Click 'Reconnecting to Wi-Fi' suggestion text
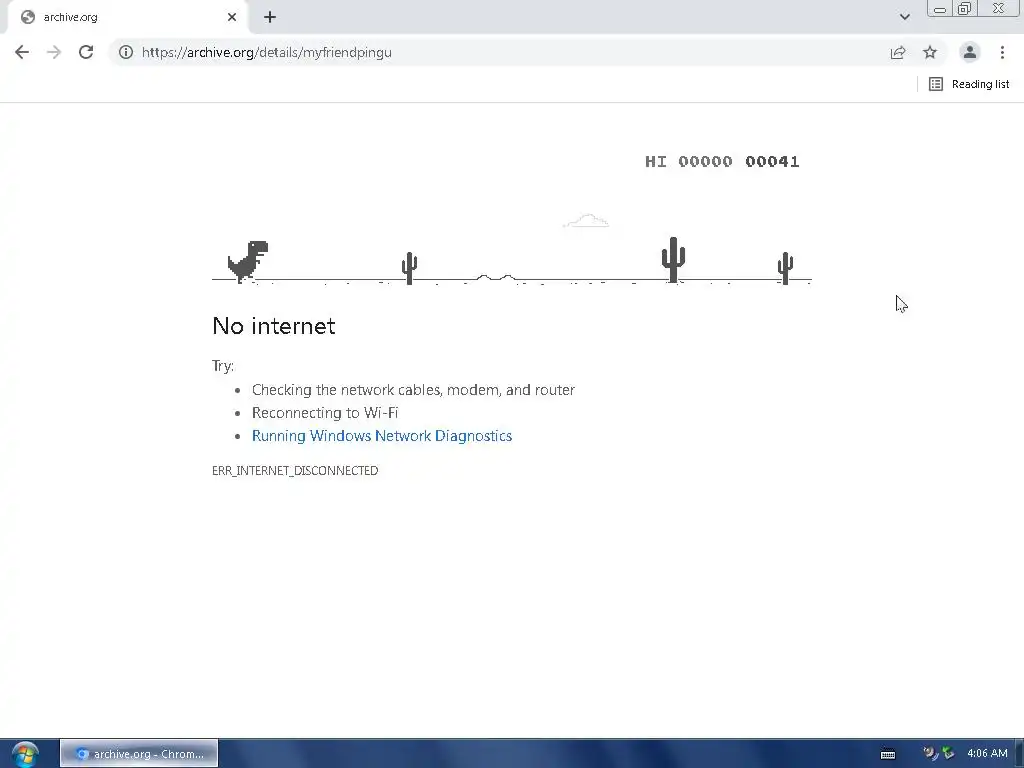Image resolution: width=1024 pixels, height=768 pixels. pos(325,413)
